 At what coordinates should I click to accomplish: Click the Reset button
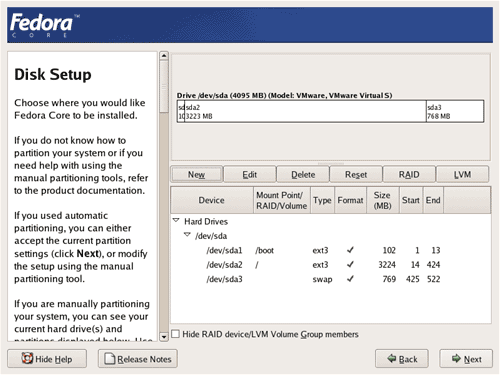(356, 174)
